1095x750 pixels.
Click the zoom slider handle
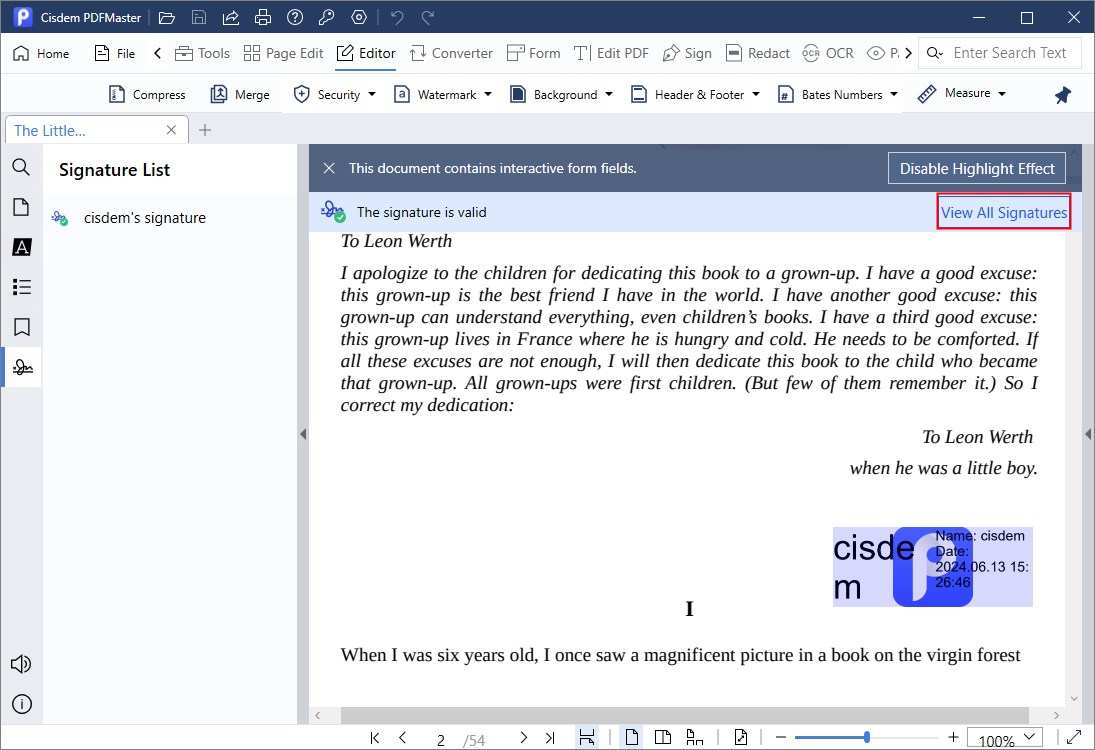pos(867,737)
